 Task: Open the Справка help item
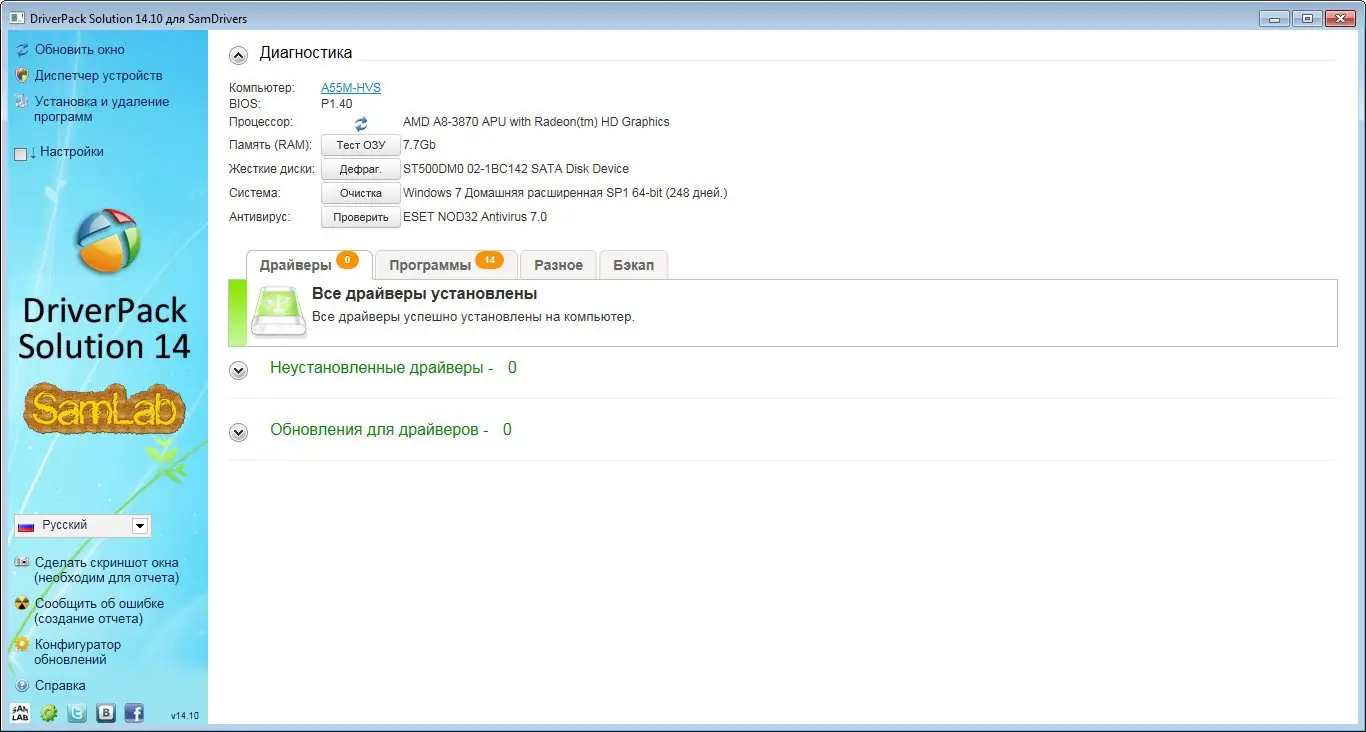coord(60,686)
